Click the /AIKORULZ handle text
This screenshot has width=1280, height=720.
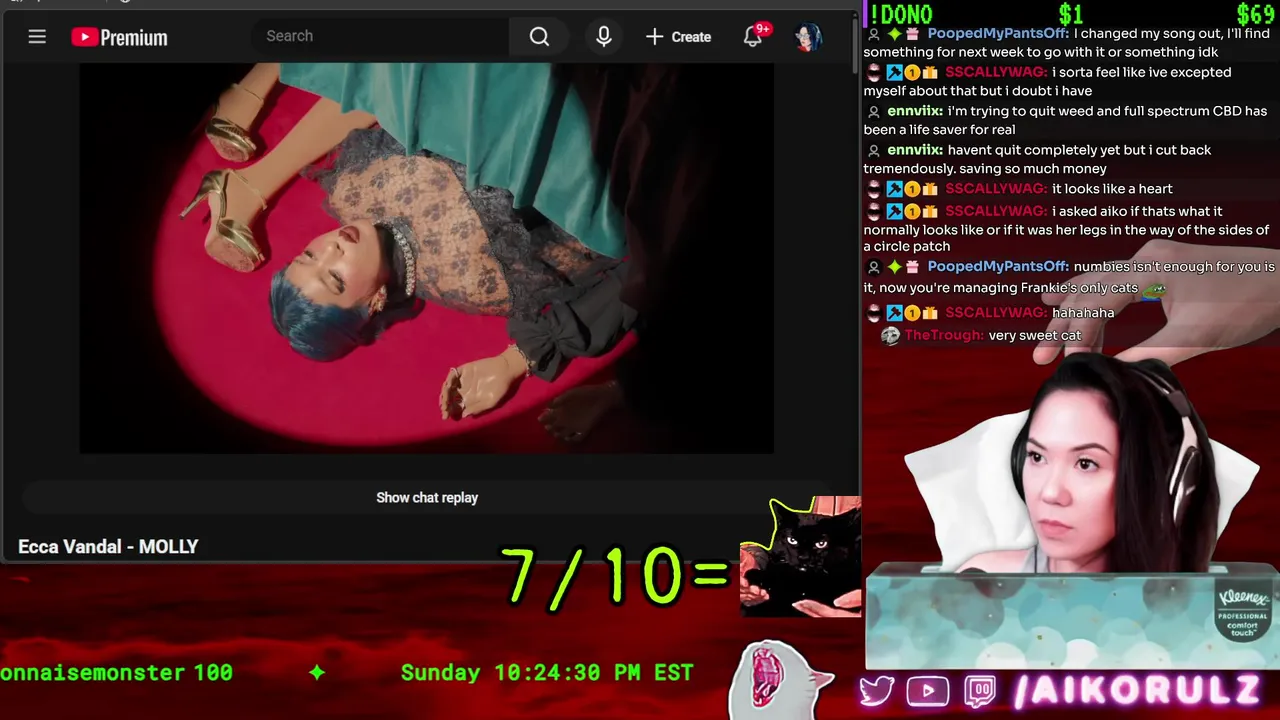click(x=1135, y=691)
